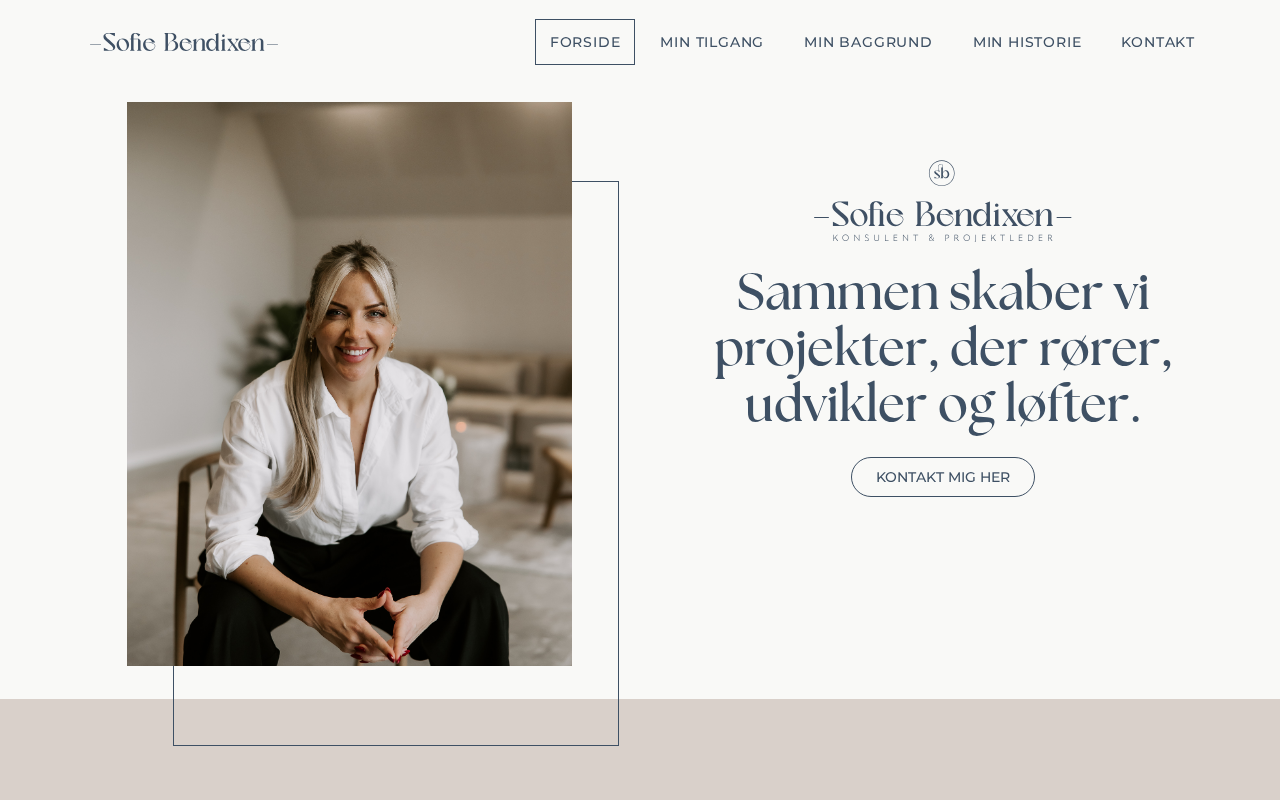Screen dimensions: 1280x800
Task: Click the portrait photo of Sofie
Action: [349, 384]
